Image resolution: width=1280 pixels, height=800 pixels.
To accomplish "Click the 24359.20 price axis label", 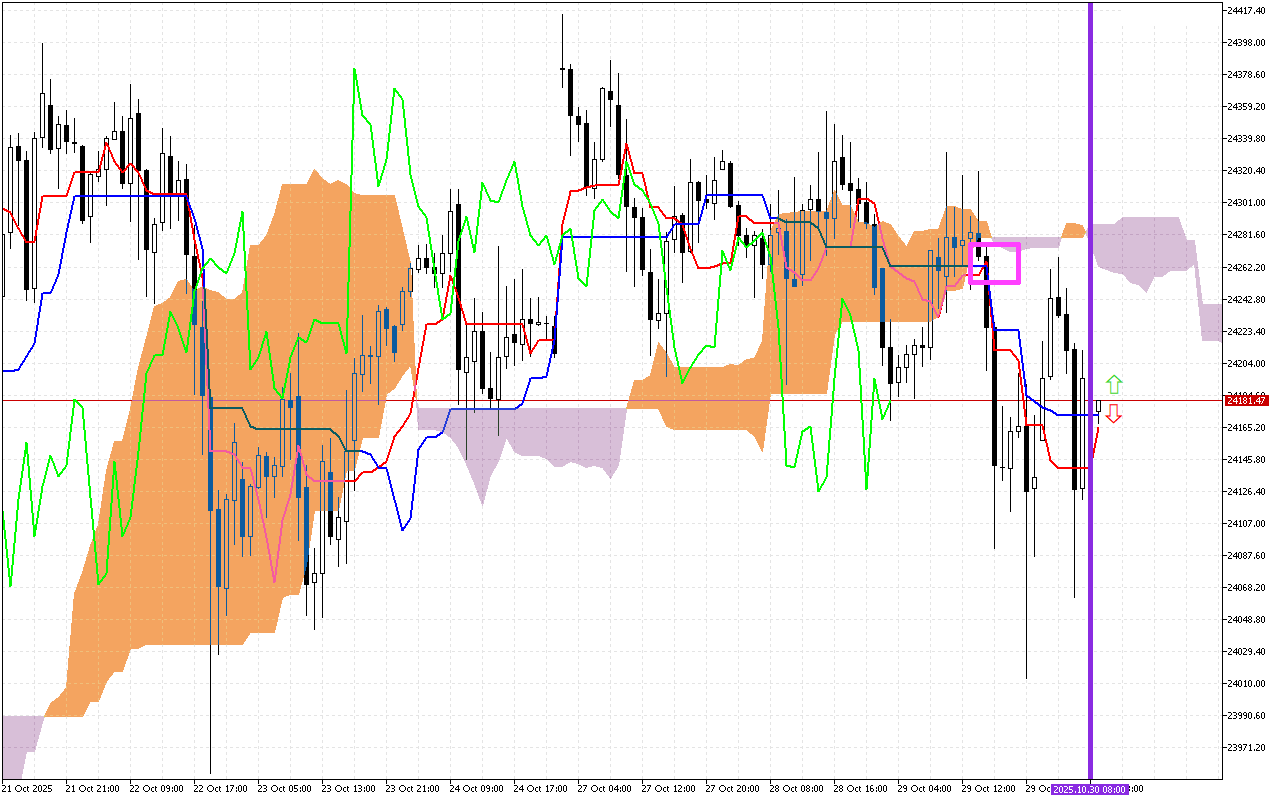I will [1246, 107].
